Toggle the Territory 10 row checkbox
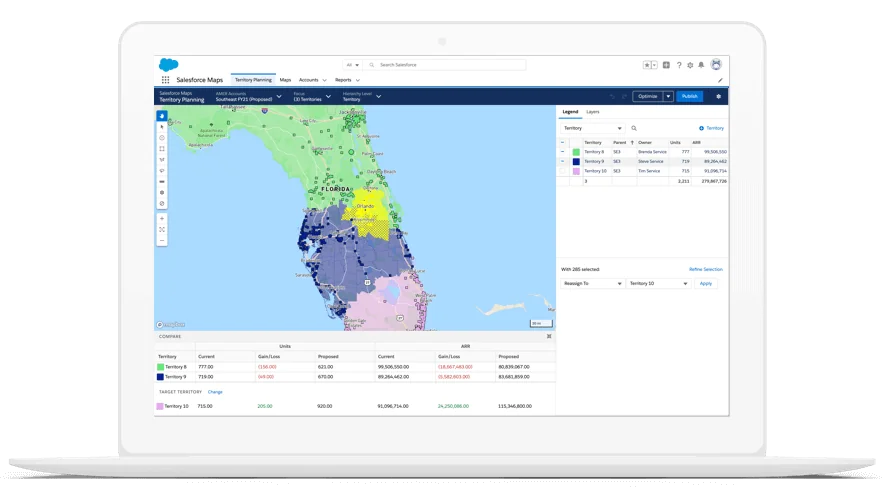Screen dimensions: 882x500 [x=562, y=171]
